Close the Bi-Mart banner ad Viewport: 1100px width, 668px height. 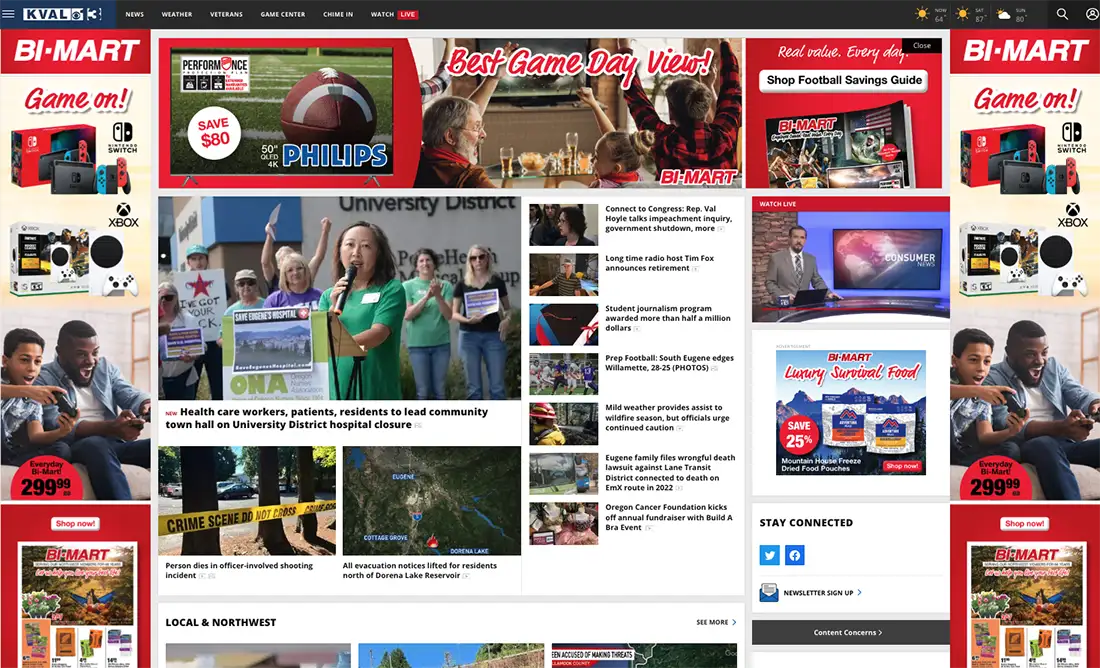coord(922,46)
